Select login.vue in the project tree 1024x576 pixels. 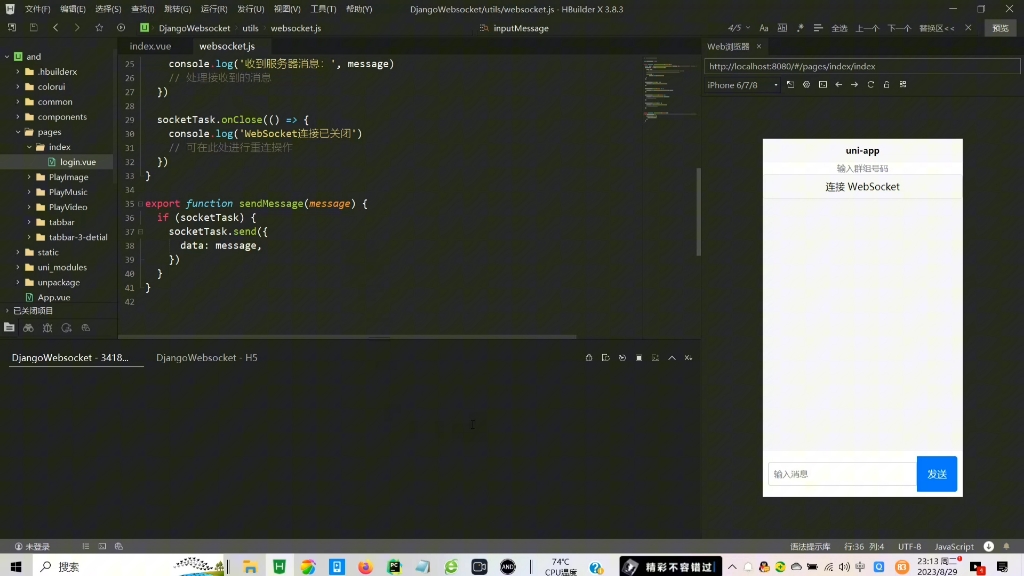(78, 162)
